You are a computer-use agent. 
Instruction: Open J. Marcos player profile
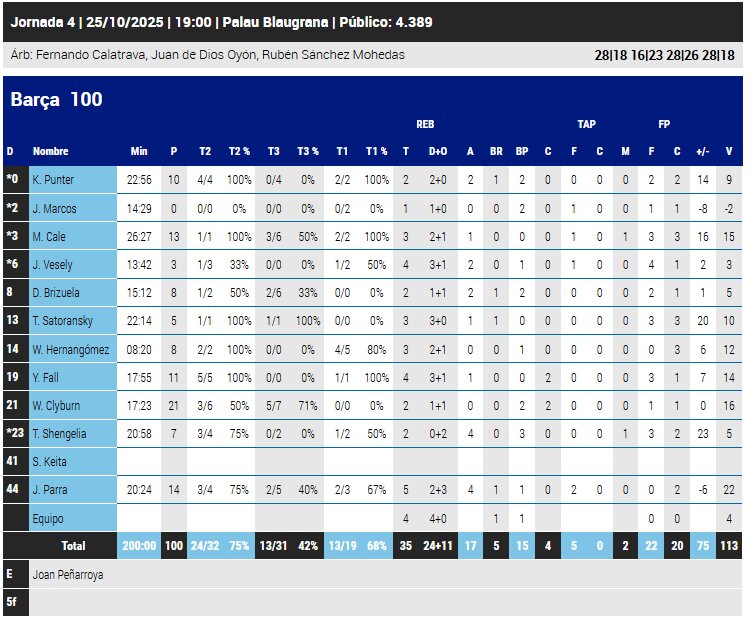53,208
